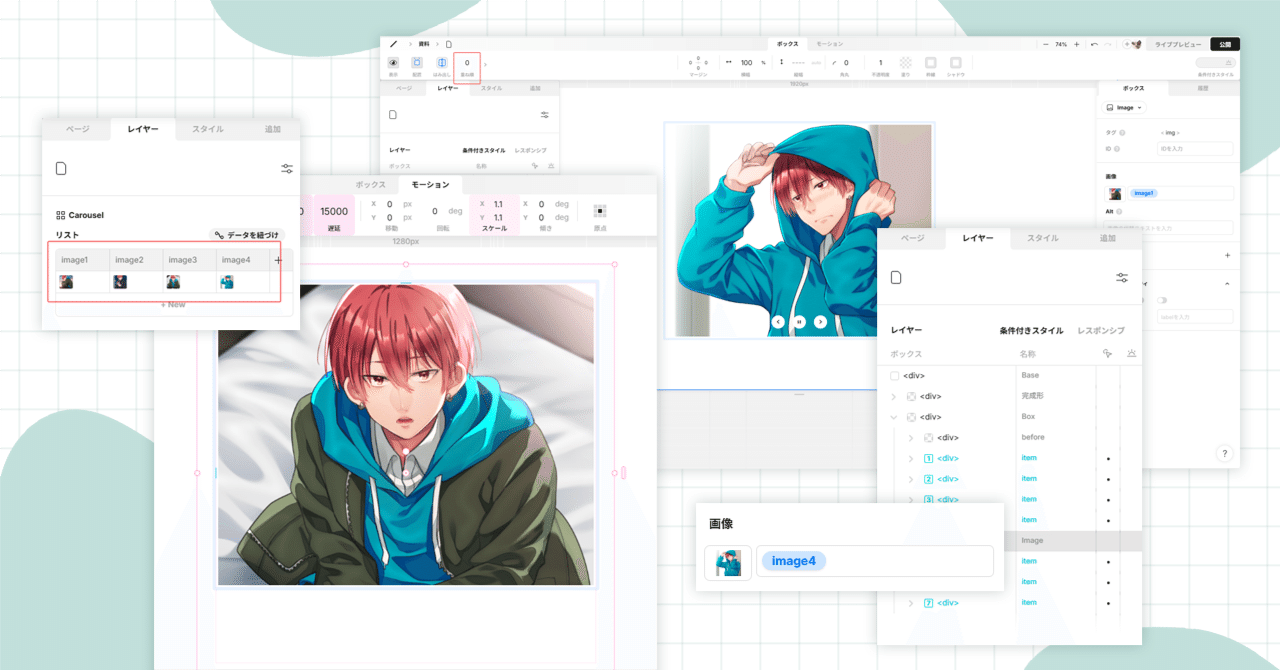This screenshot has height=670, width=1280.
Task: Click the 枠線 border icon in the toolbar
Action: 930,62
